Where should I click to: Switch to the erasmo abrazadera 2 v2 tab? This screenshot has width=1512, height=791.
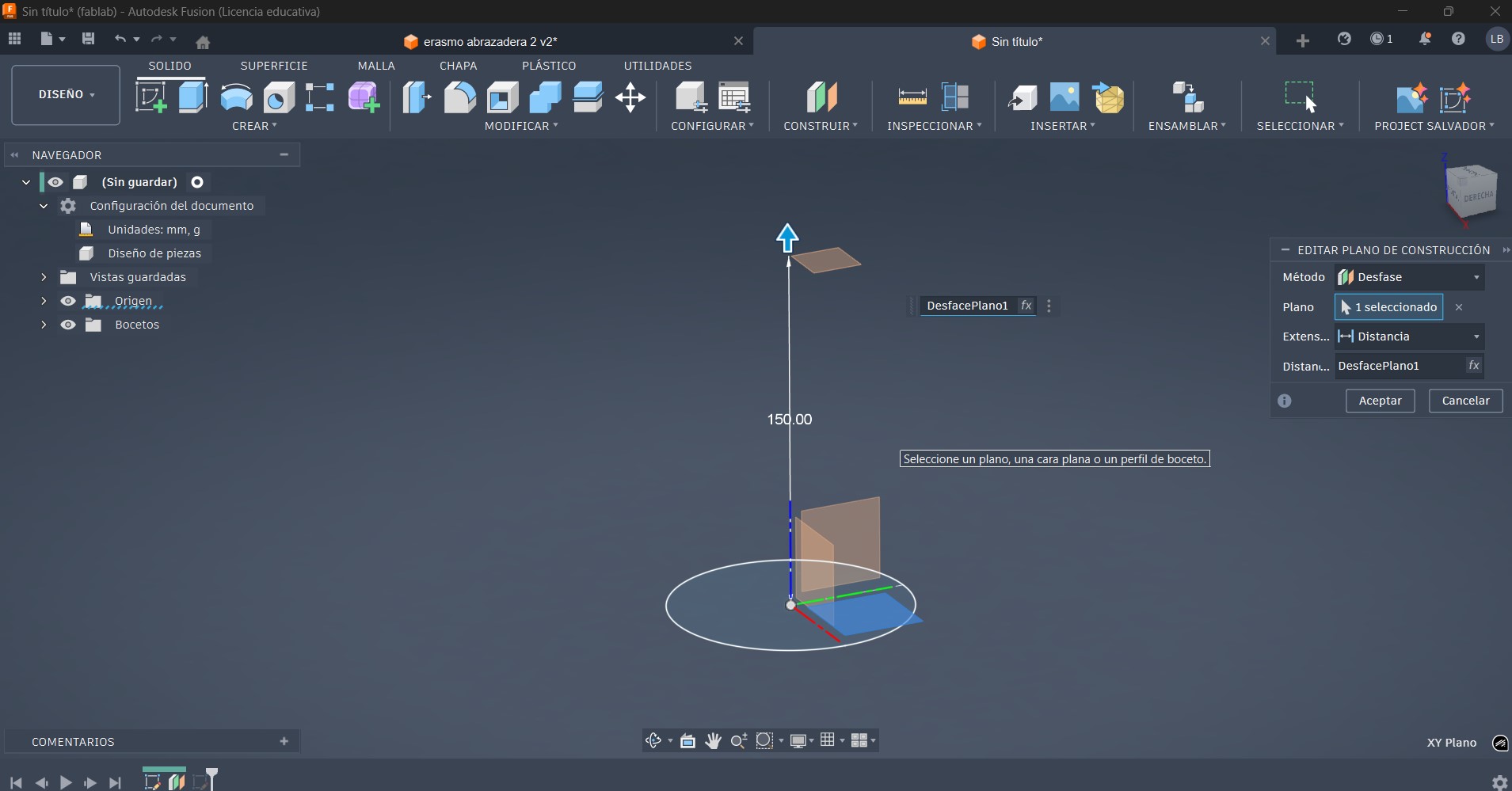point(490,42)
